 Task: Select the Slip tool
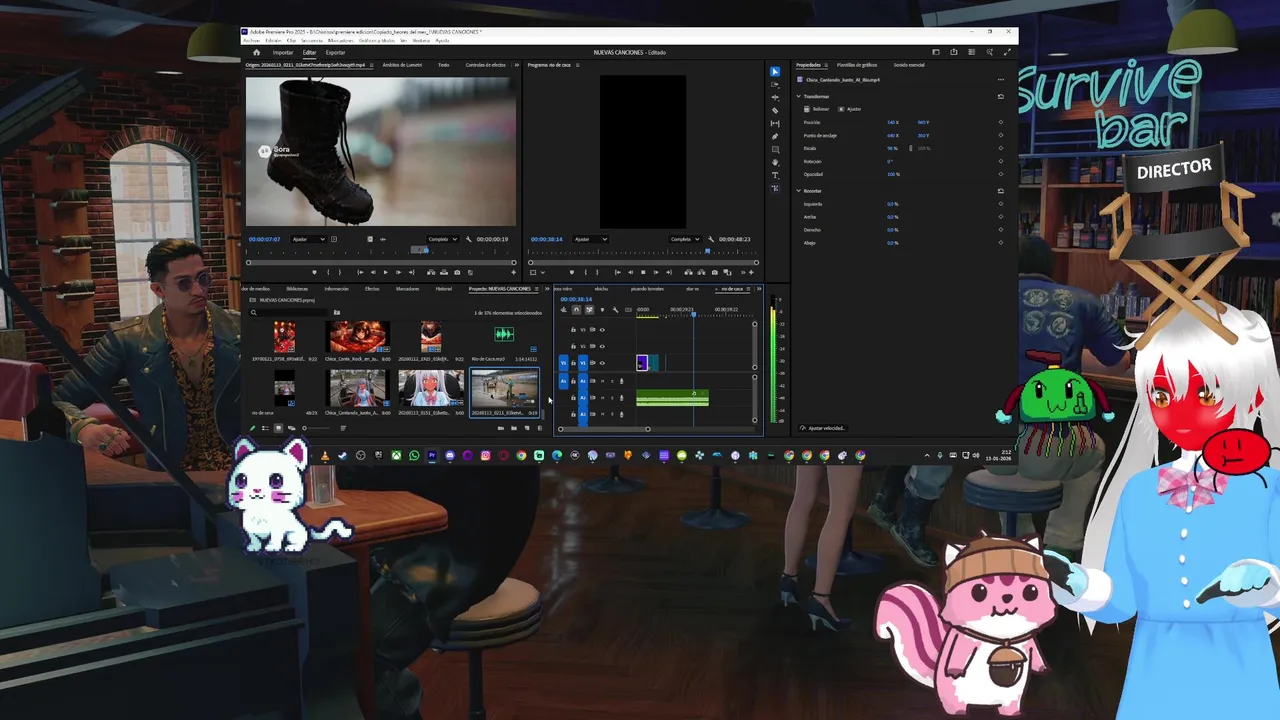[775, 123]
